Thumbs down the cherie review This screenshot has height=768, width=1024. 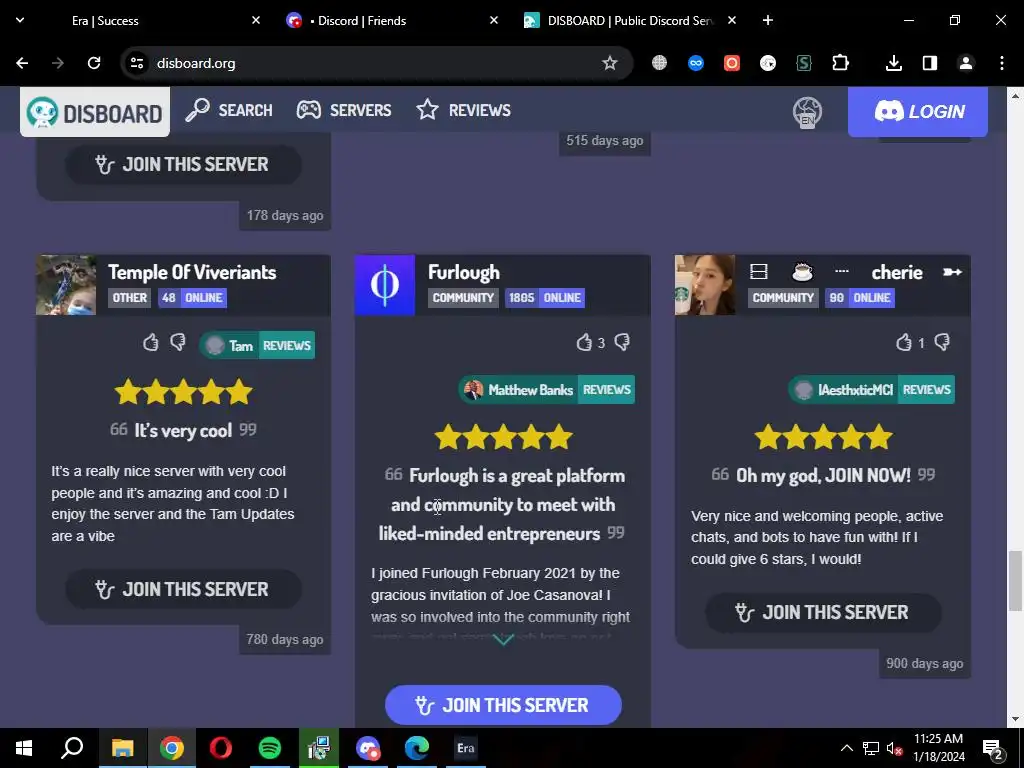pyautogui.click(x=942, y=342)
